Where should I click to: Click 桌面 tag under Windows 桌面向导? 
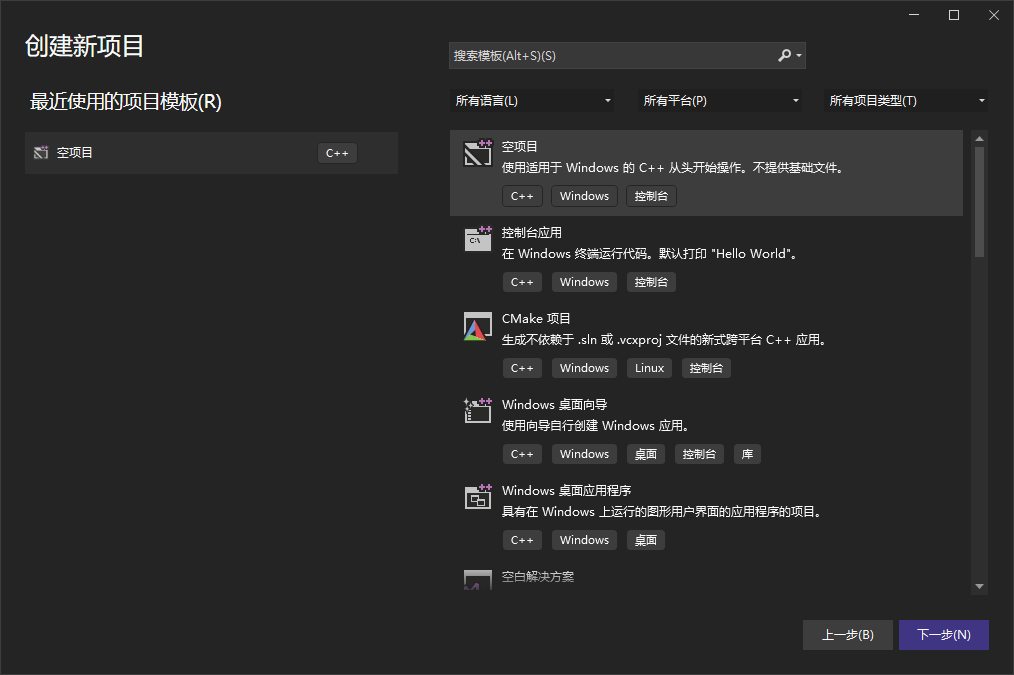click(x=645, y=454)
